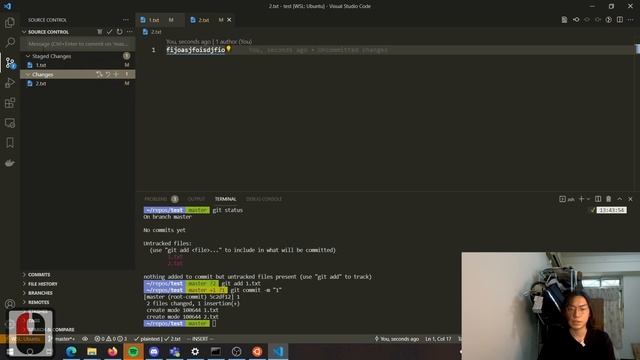Switch to the Output panel tab

pos(196,199)
